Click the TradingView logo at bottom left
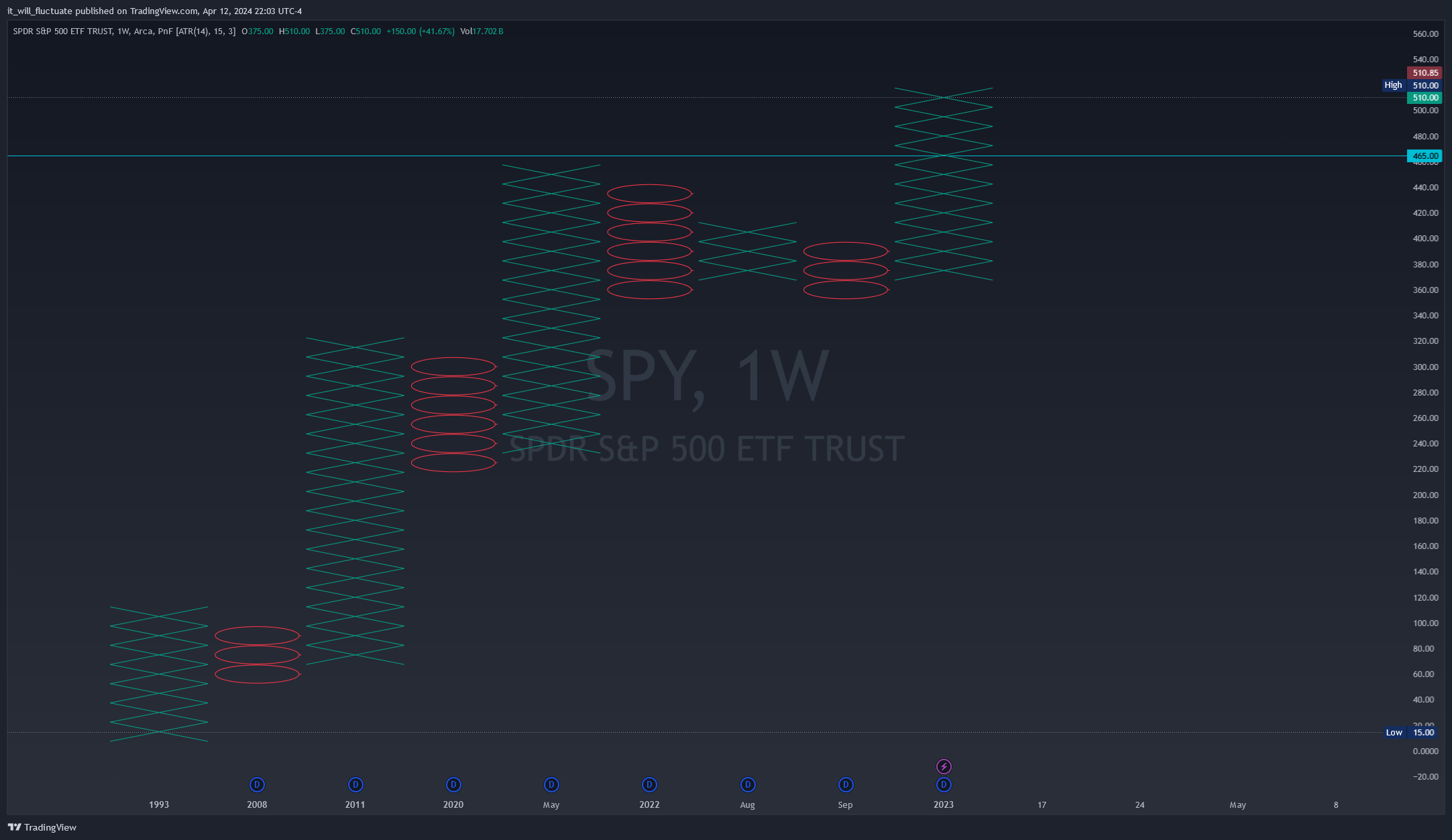Viewport: 1452px width, 840px height. [15, 827]
